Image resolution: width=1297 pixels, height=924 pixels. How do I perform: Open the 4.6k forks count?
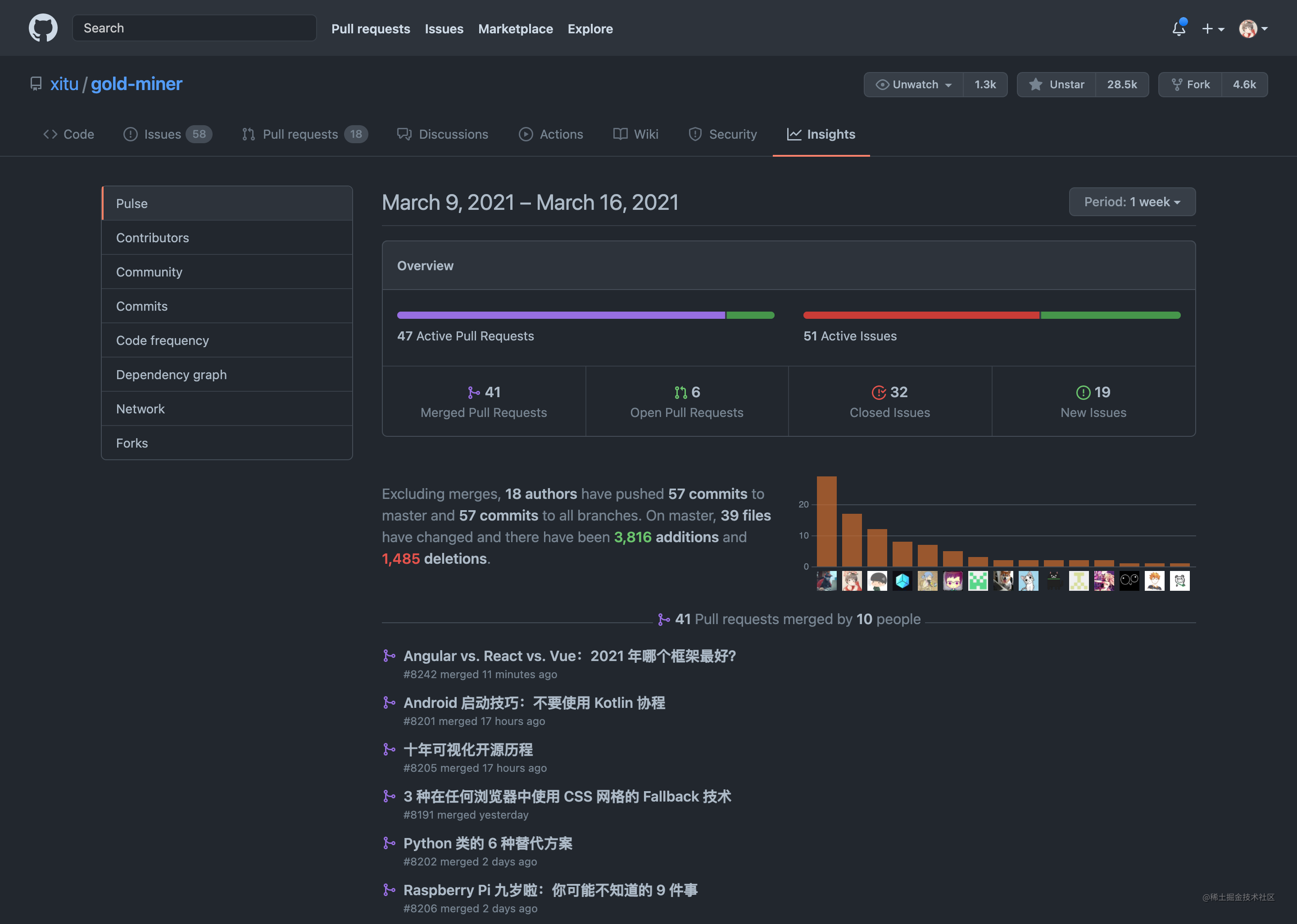tap(1244, 85)
